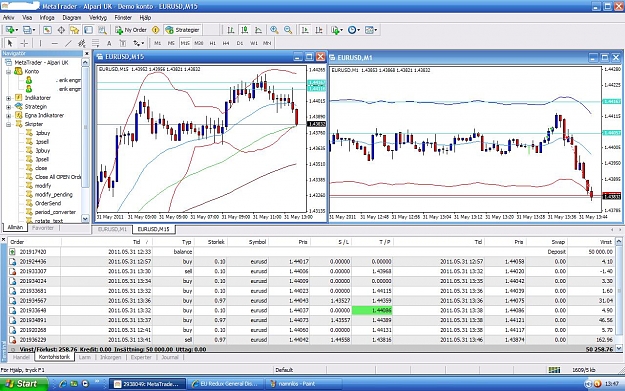The width and height of the screenshot is (625, 391).
Task: Toggle the chart shift icon
Action: (319, 30)
